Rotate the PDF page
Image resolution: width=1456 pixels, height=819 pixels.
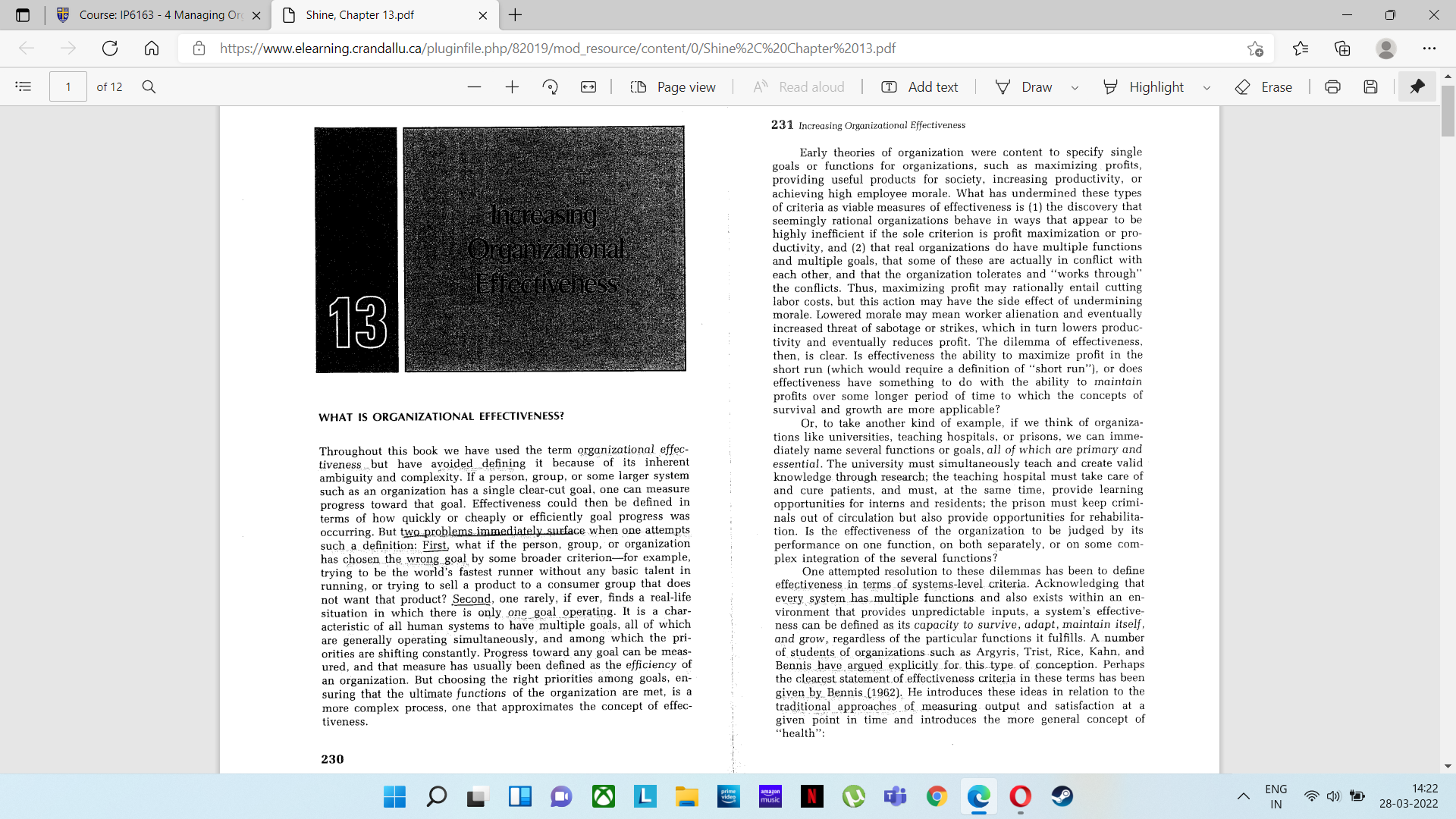(x=551, y=86)
